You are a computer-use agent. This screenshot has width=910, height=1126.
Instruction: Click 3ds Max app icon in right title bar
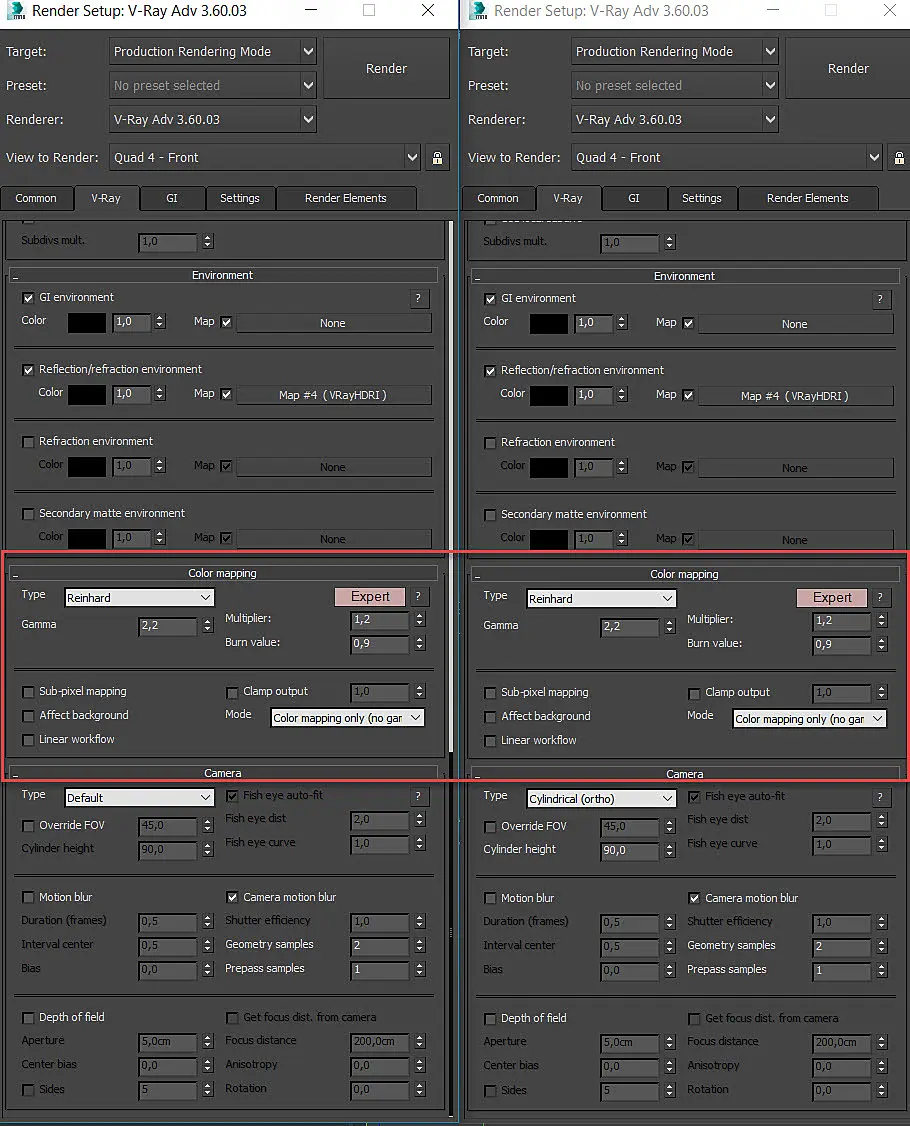[477, 10]
